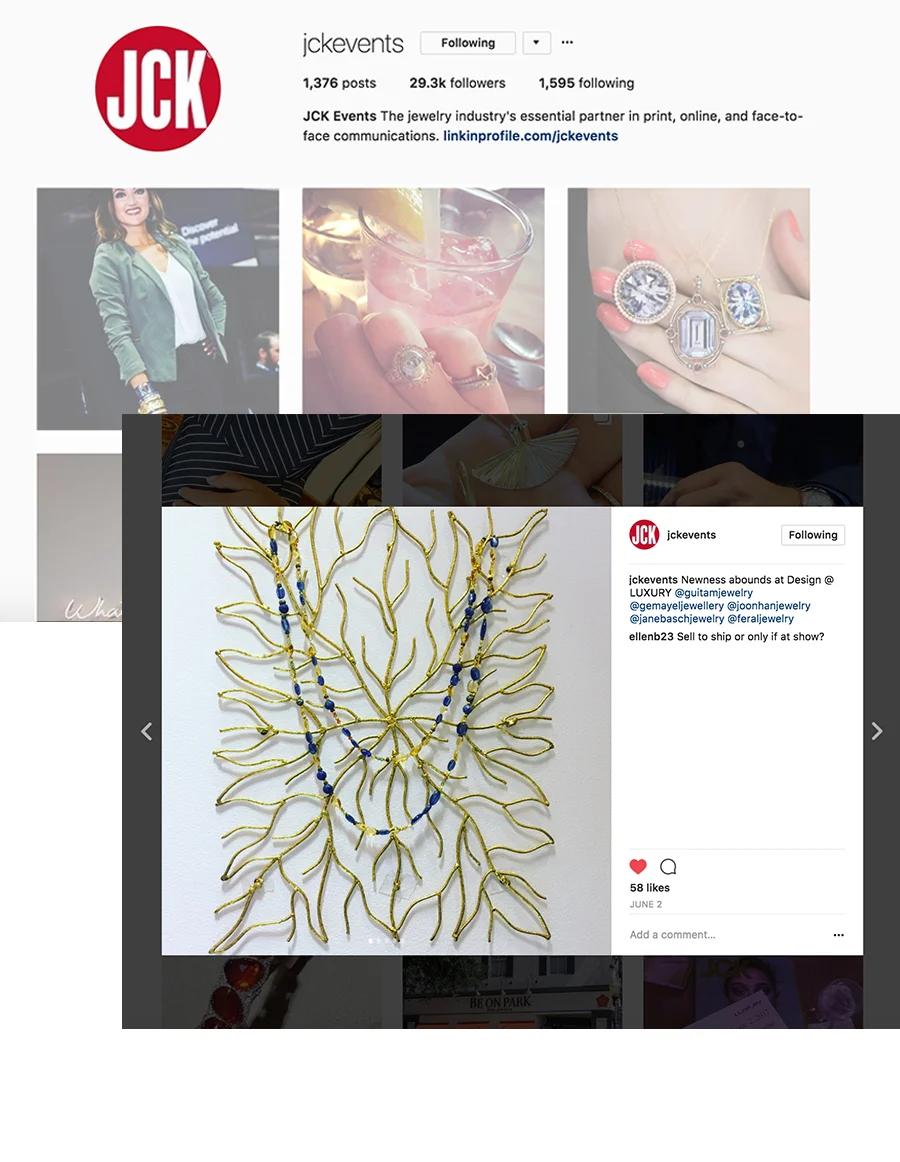Open the linkinprofile.com/jckevents link

click(530, 136)
